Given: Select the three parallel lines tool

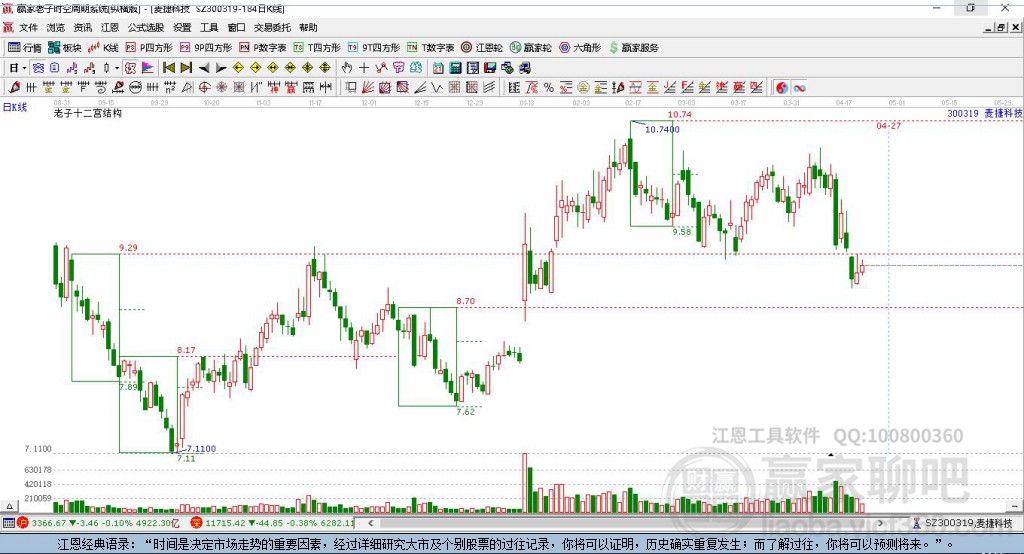Looking at the screenshot, I should pos(489,88).
